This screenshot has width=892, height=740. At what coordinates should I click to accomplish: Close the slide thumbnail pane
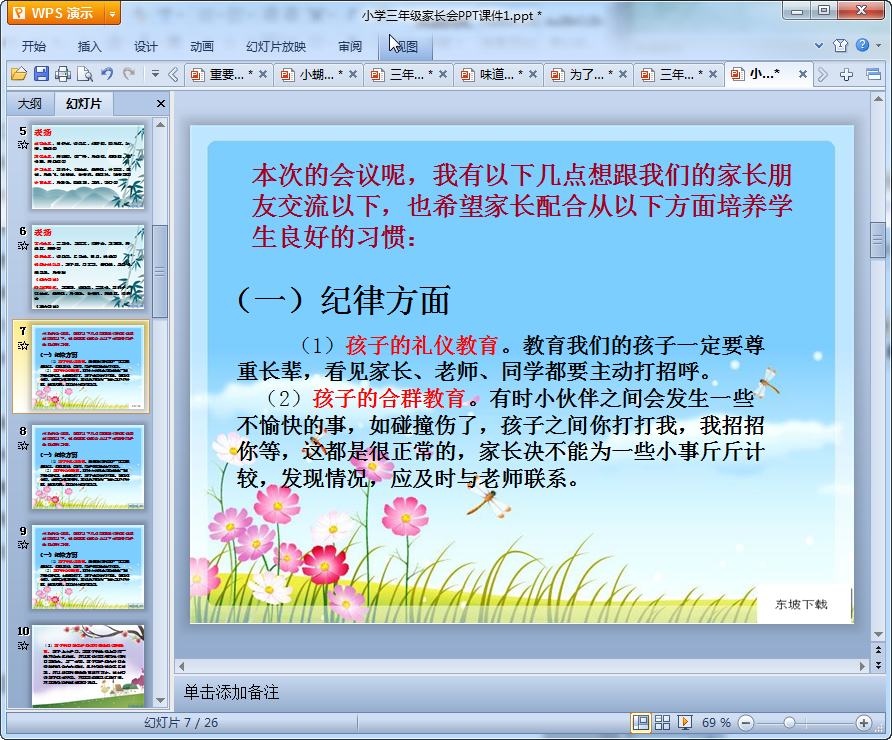pyautogui.click(x=160, y=104)
